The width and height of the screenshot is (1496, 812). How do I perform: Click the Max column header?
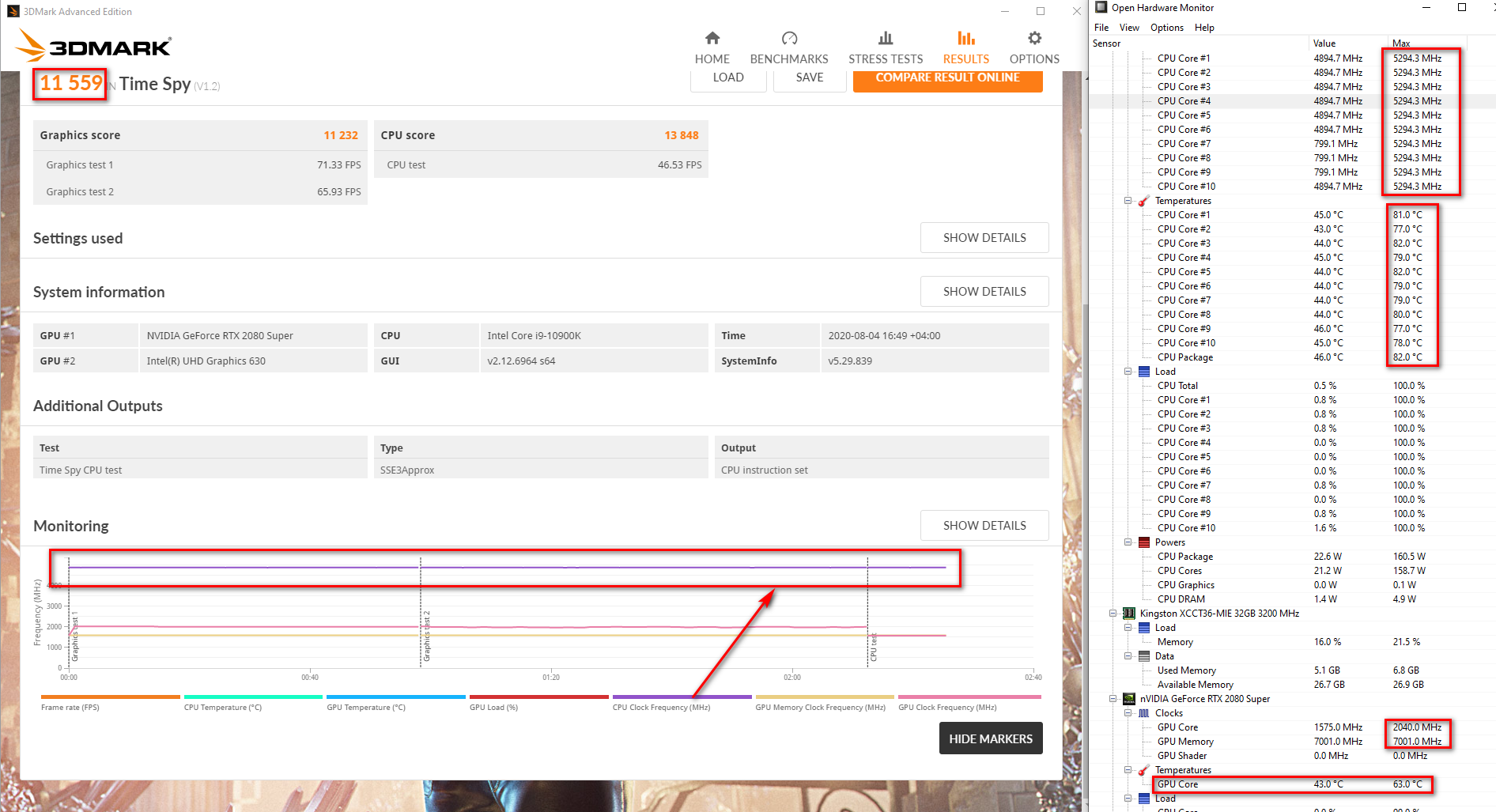(x=1428, y=43)
